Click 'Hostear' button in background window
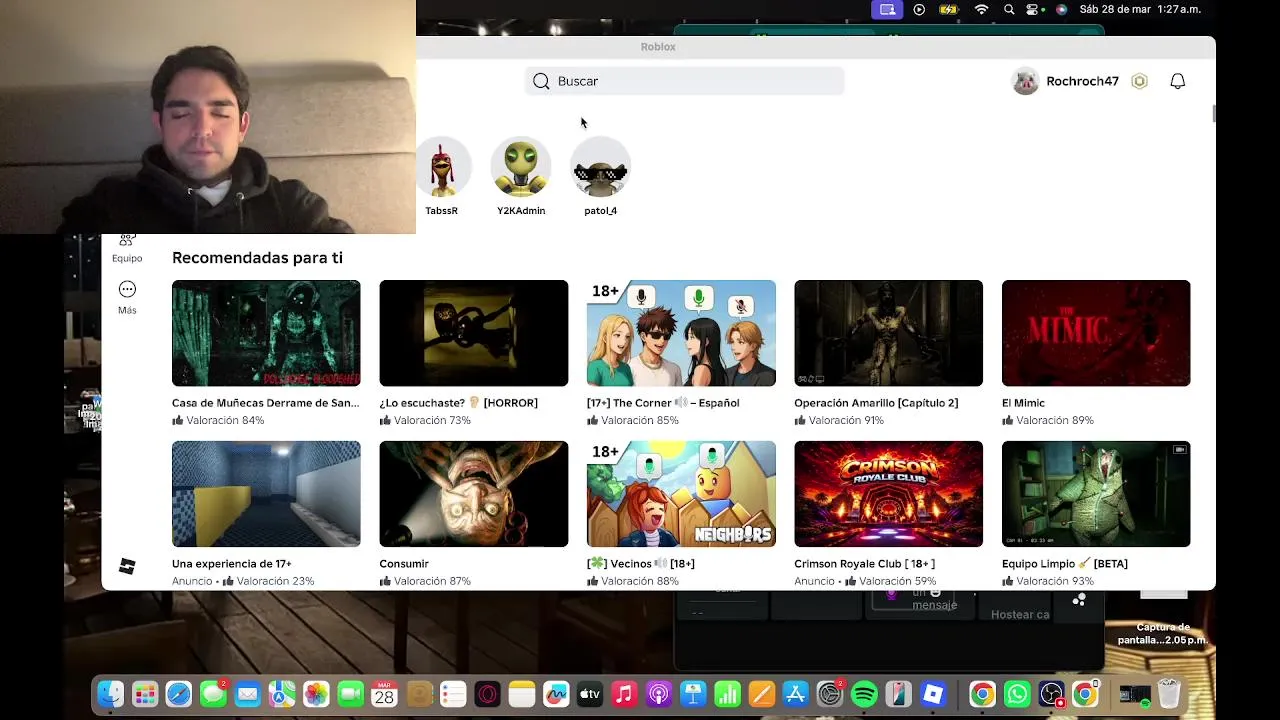Viewport: 1280px width, 720px height. (x=1020, y=614)
